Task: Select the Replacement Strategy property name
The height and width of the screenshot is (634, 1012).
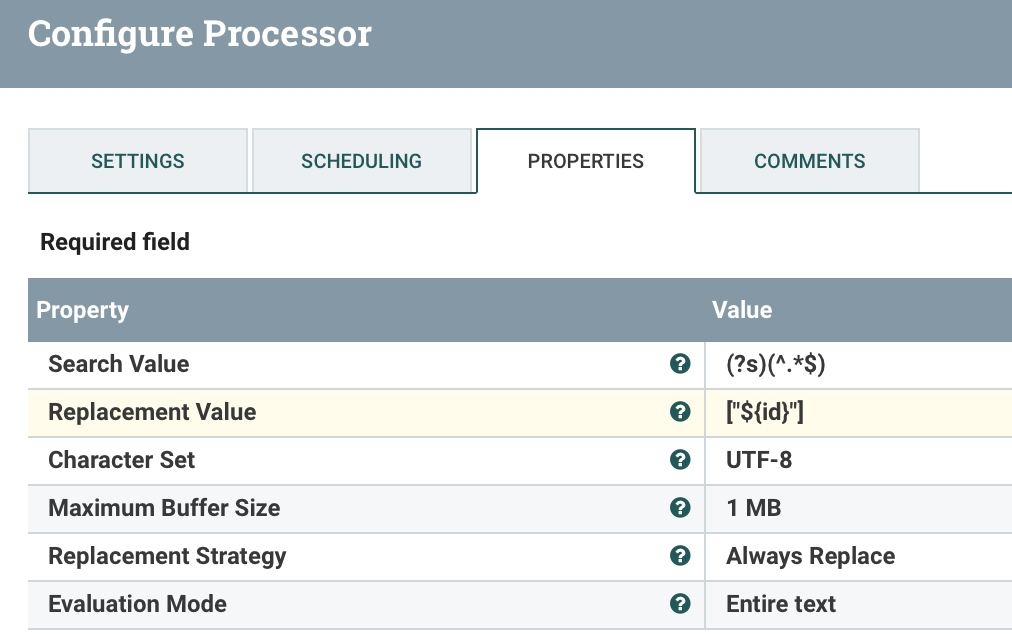Action: (x=167, y=556)
